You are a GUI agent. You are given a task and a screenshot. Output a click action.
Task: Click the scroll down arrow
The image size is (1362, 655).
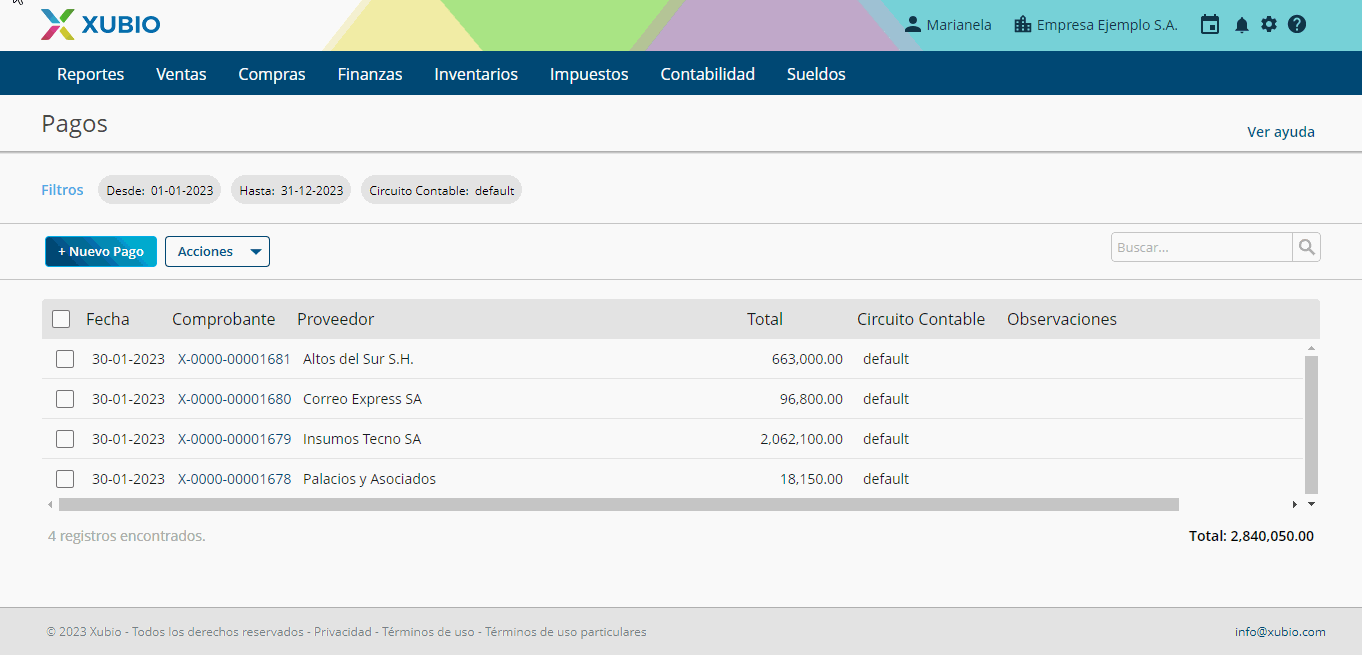point(1312,504)
